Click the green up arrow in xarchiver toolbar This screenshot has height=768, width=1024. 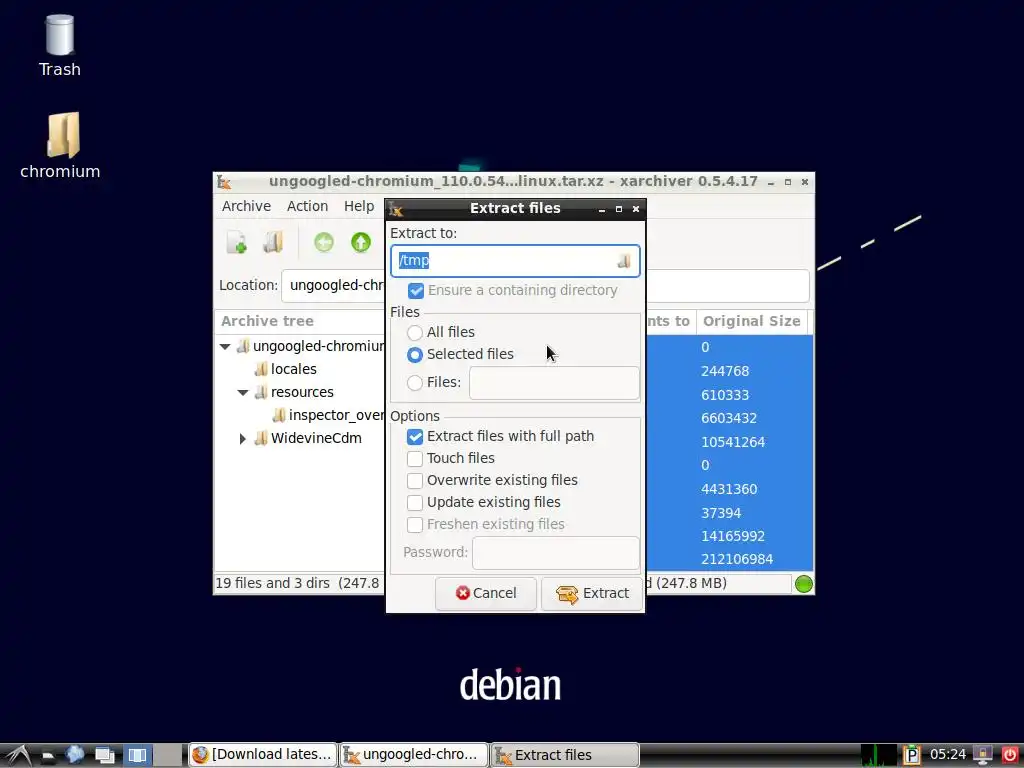click(x=360, y=242)
